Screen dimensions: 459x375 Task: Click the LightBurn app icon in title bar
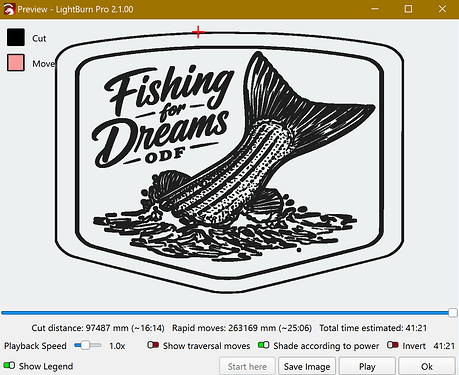9,9
